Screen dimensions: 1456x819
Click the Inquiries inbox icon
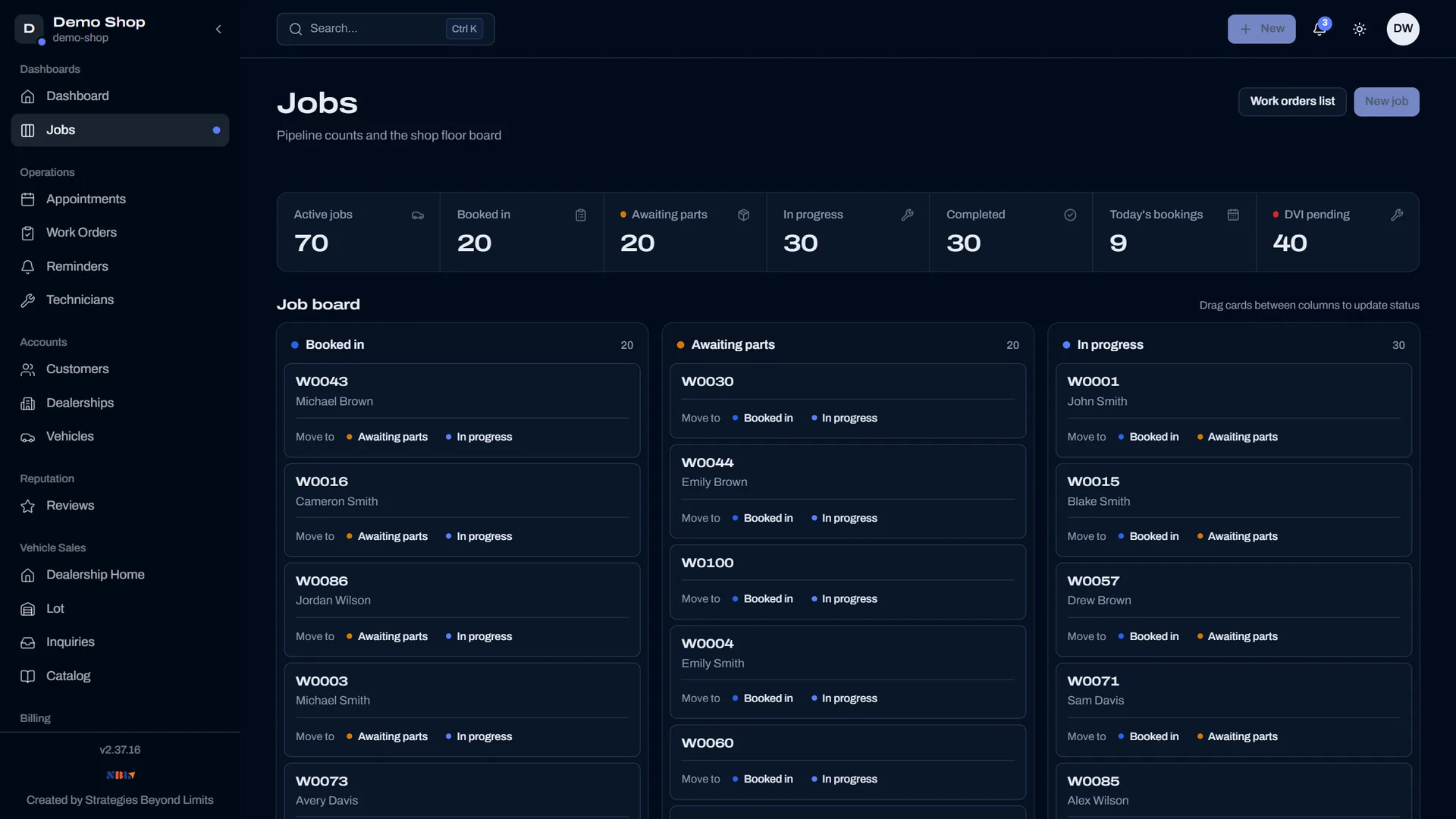(x=28, y=642)
